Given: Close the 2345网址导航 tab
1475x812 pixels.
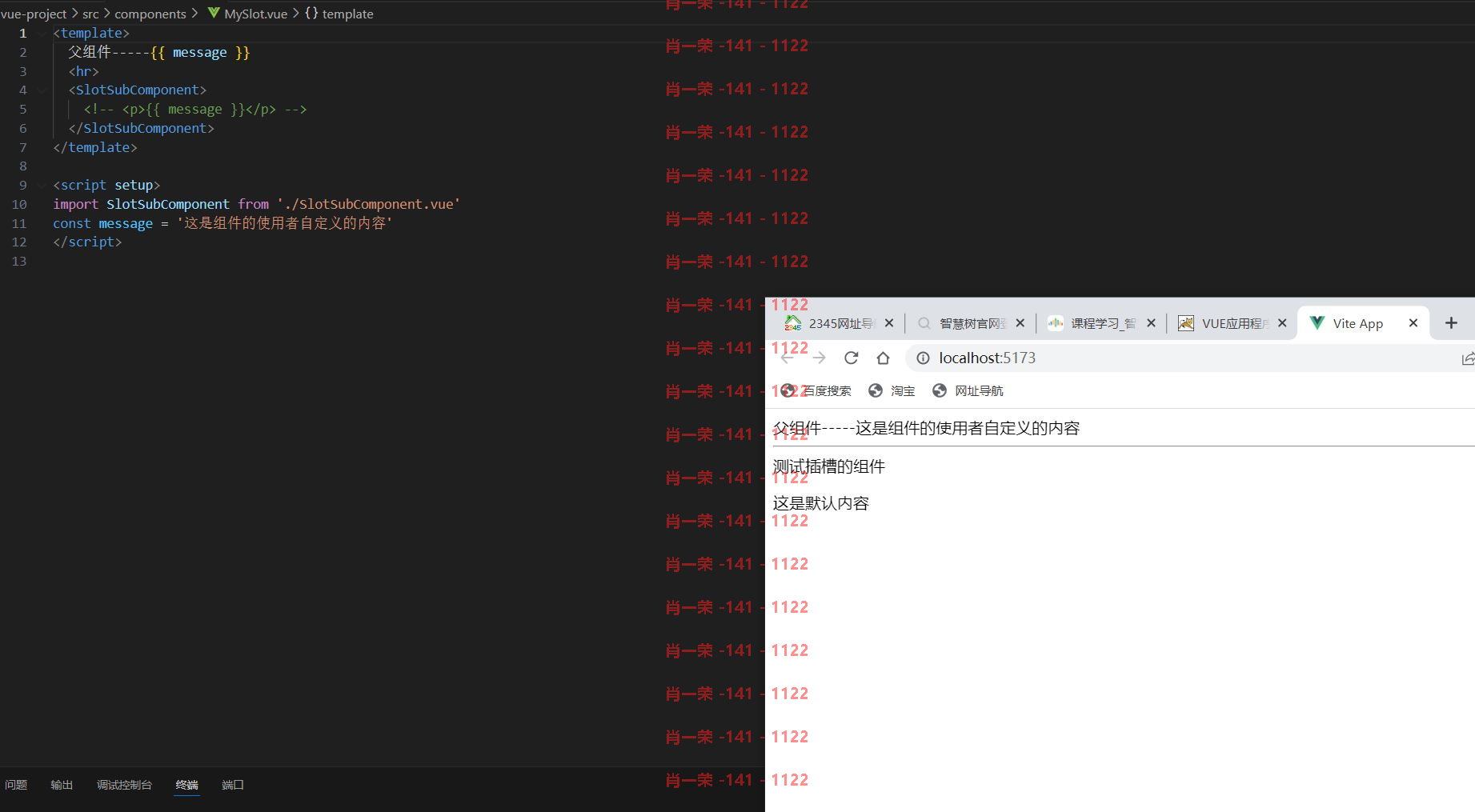Looking at the screenshot, I should tap(889, 323).
